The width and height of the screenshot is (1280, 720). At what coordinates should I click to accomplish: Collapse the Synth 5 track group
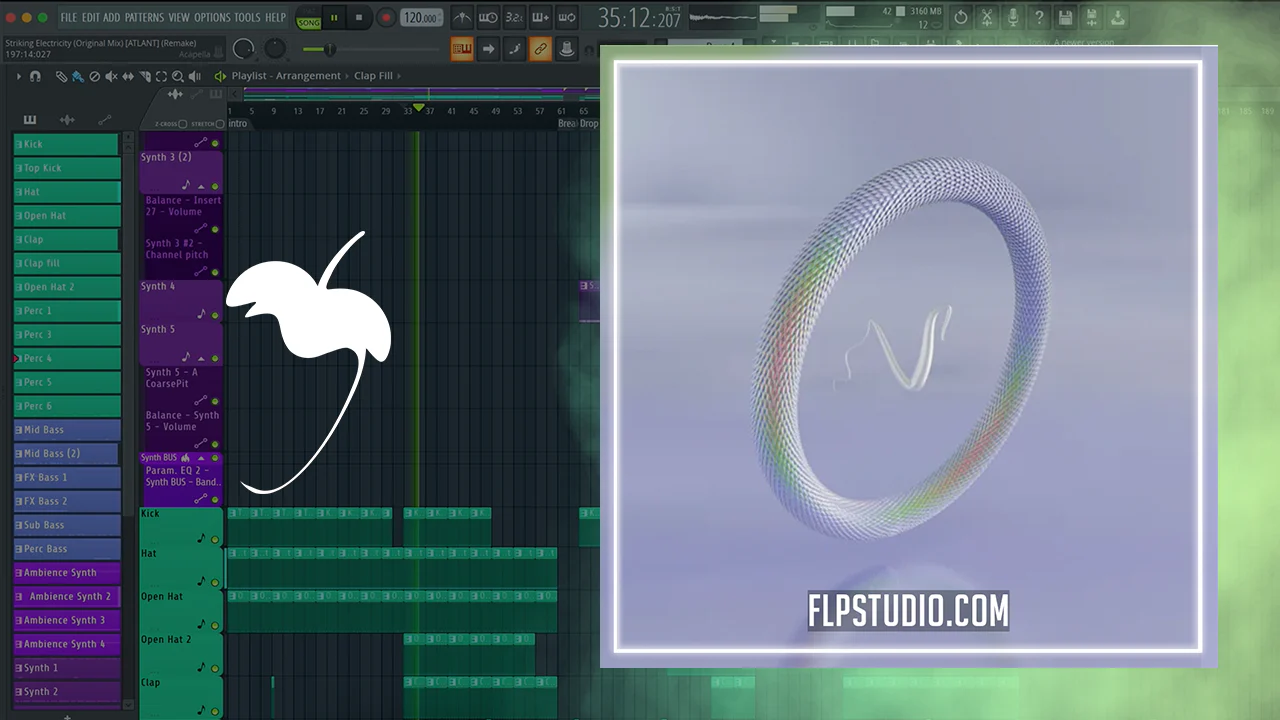click(200, 357)
